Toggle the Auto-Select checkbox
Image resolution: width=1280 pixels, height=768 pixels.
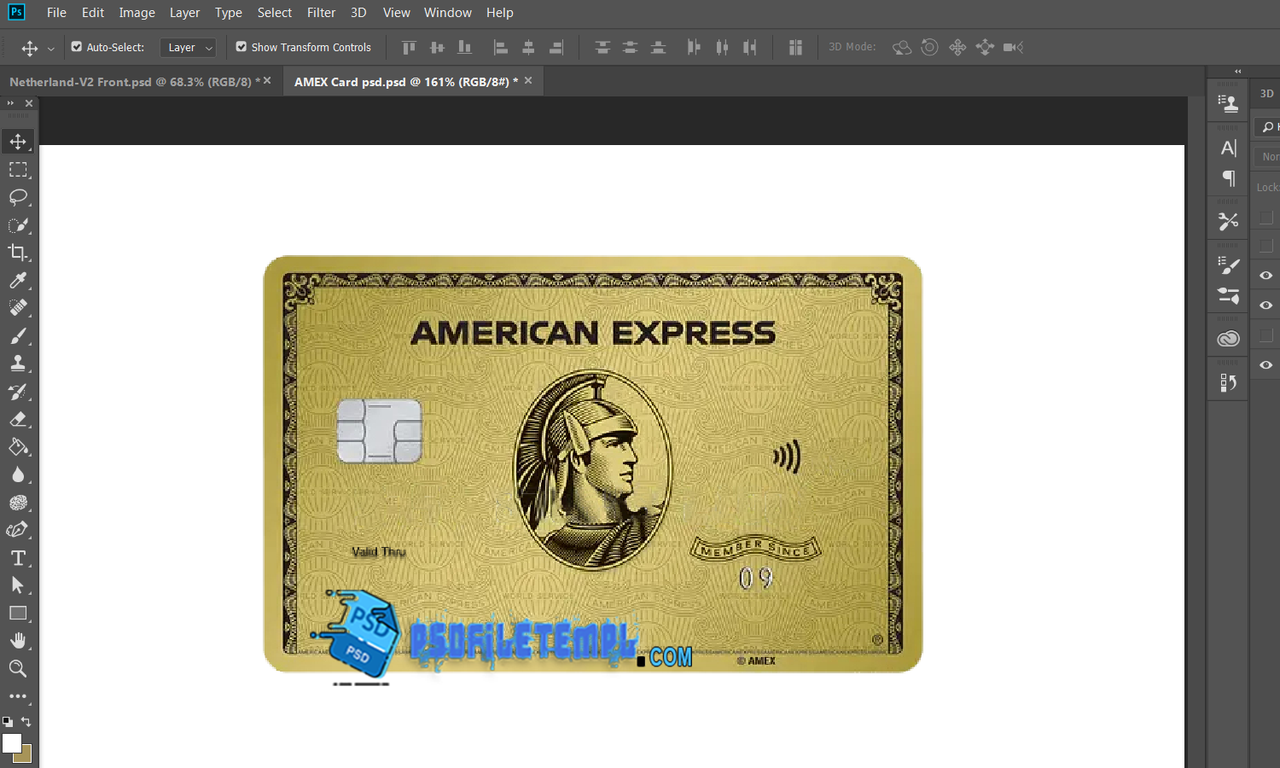click(77, 47)
